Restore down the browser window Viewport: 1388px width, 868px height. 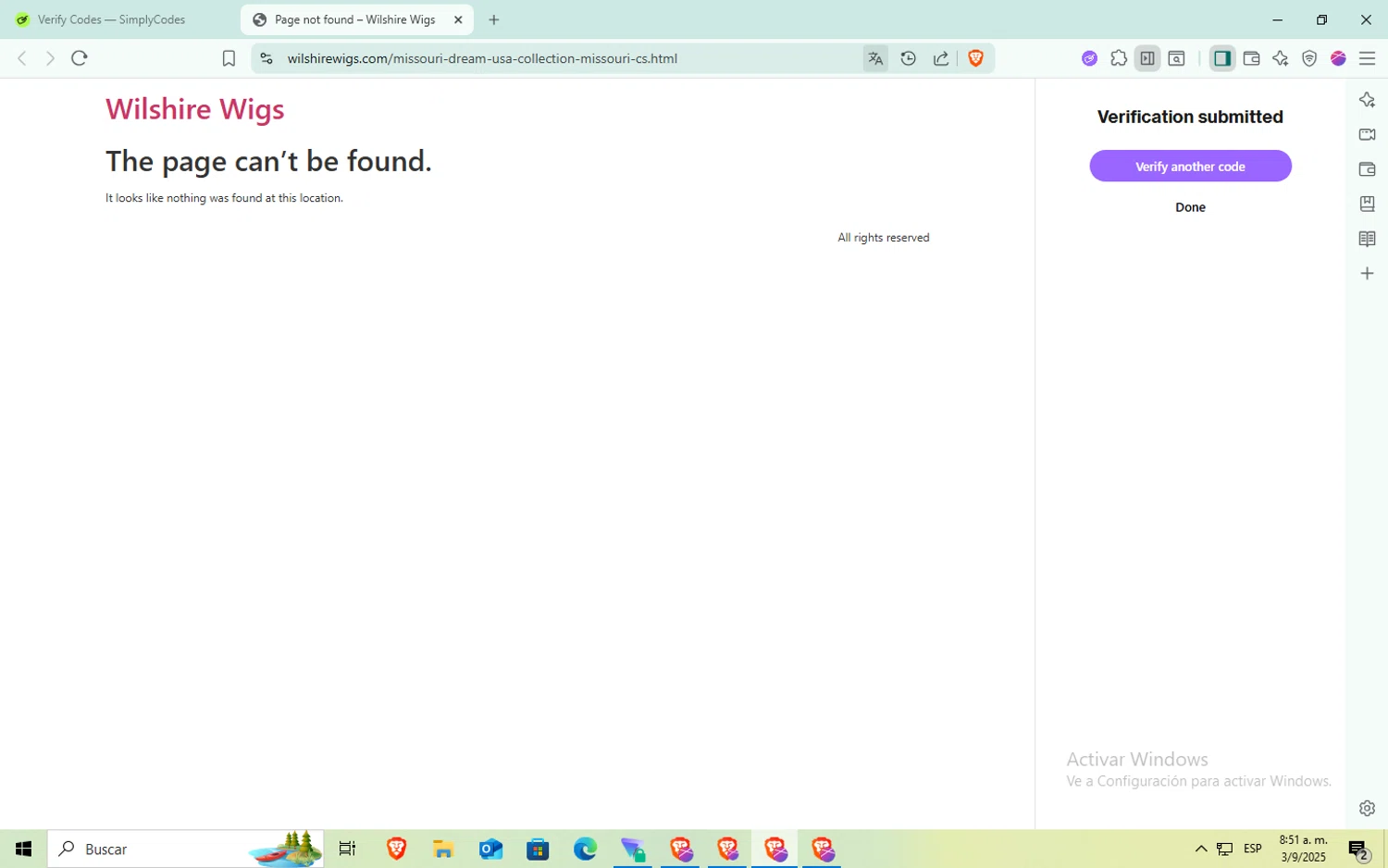coord(1321,19)
